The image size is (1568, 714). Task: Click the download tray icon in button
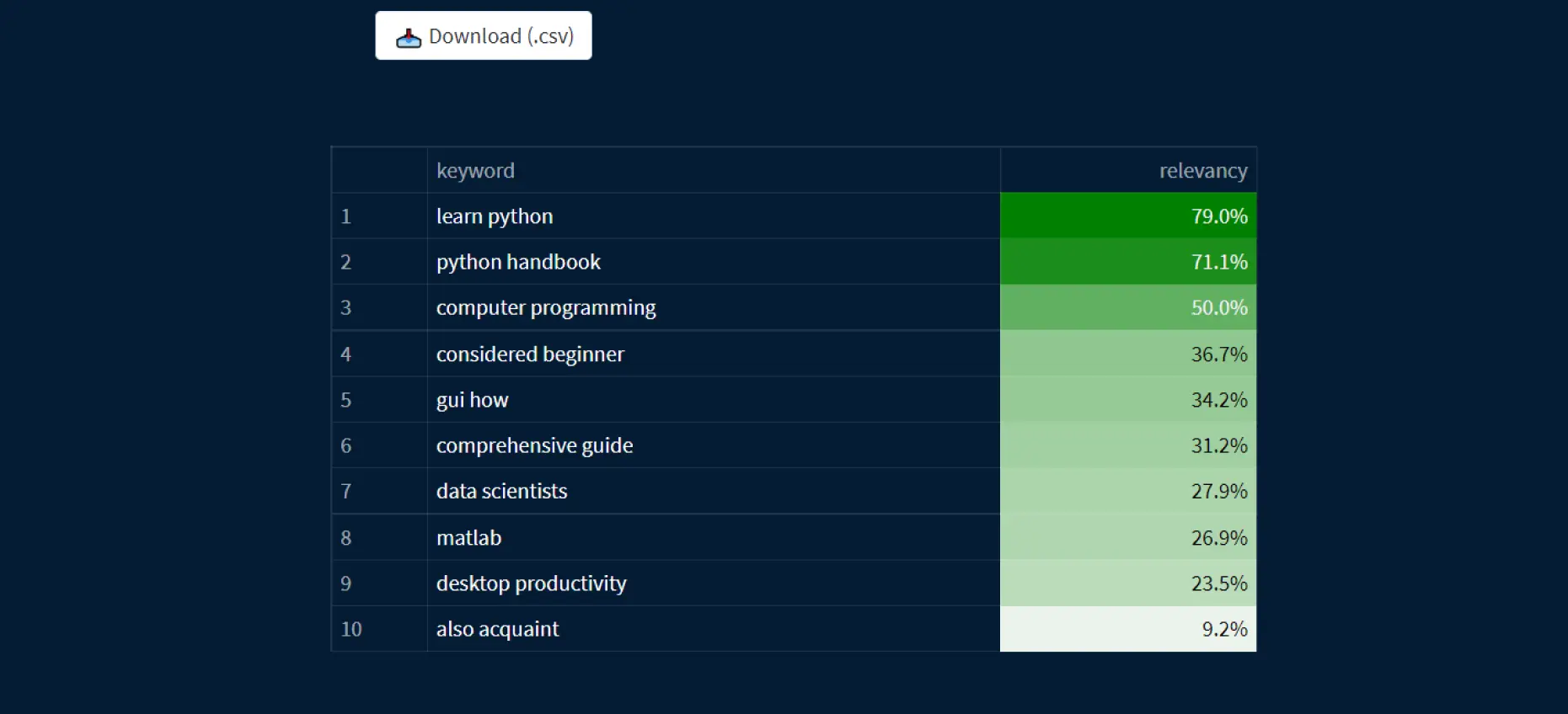point(409,38)
